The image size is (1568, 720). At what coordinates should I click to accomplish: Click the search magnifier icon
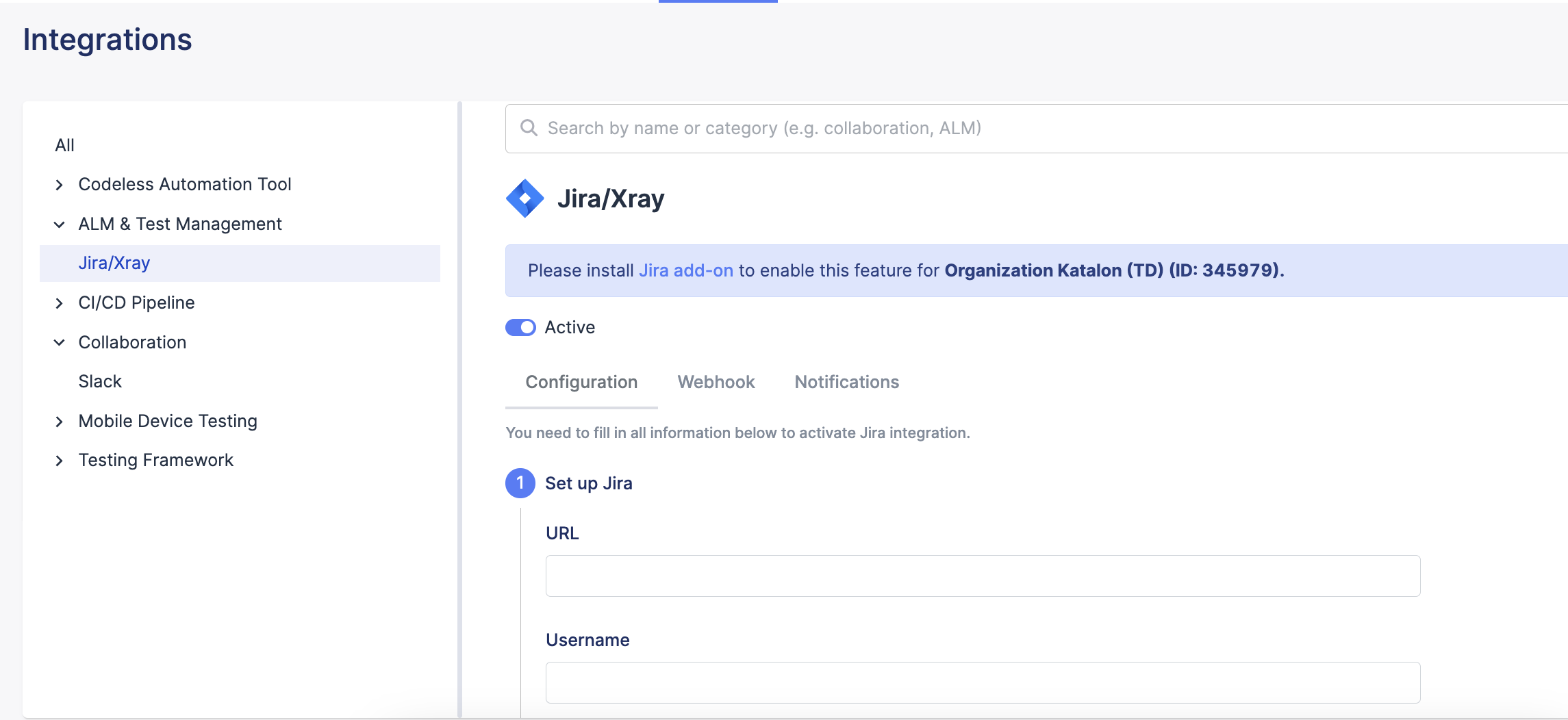(529, 128)
